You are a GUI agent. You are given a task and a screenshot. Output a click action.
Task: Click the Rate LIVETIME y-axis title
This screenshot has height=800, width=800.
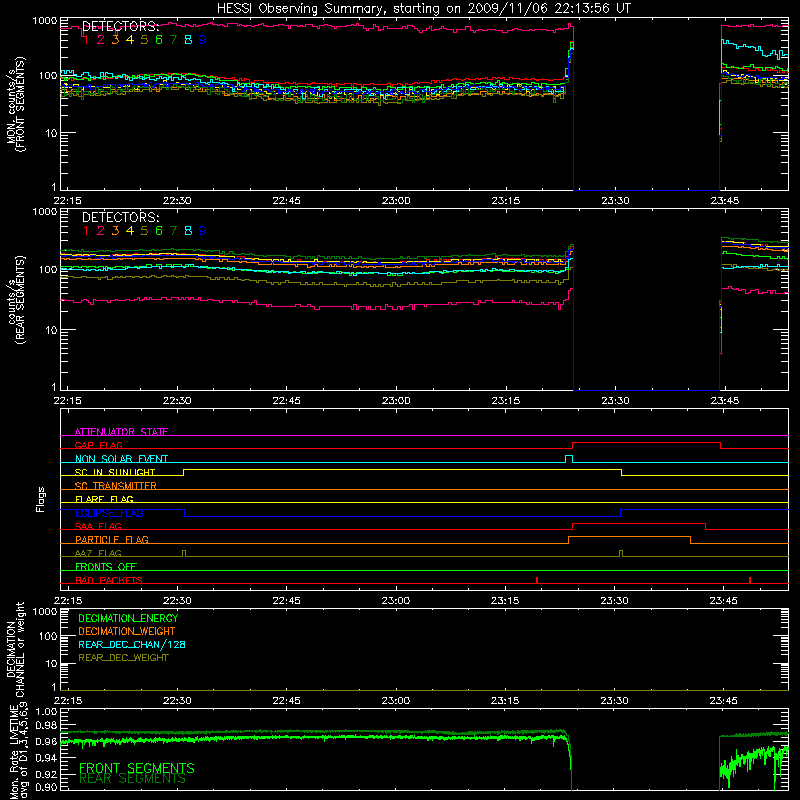(15, 751)
